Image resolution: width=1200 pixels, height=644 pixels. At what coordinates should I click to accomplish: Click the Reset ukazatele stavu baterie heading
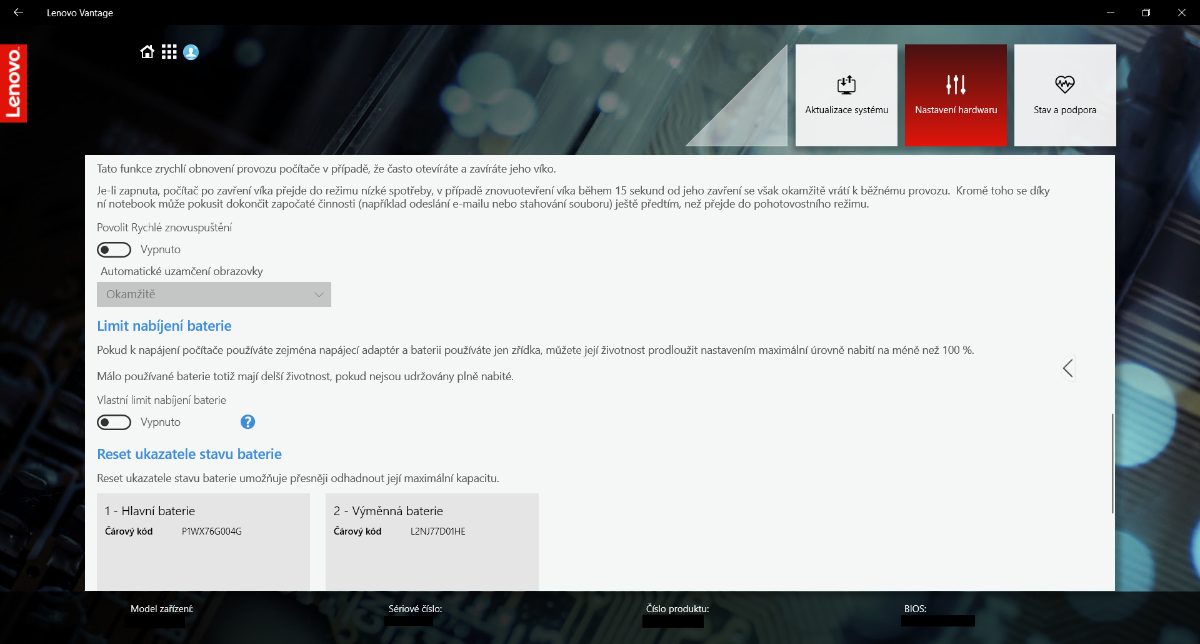tap(189, 454)
